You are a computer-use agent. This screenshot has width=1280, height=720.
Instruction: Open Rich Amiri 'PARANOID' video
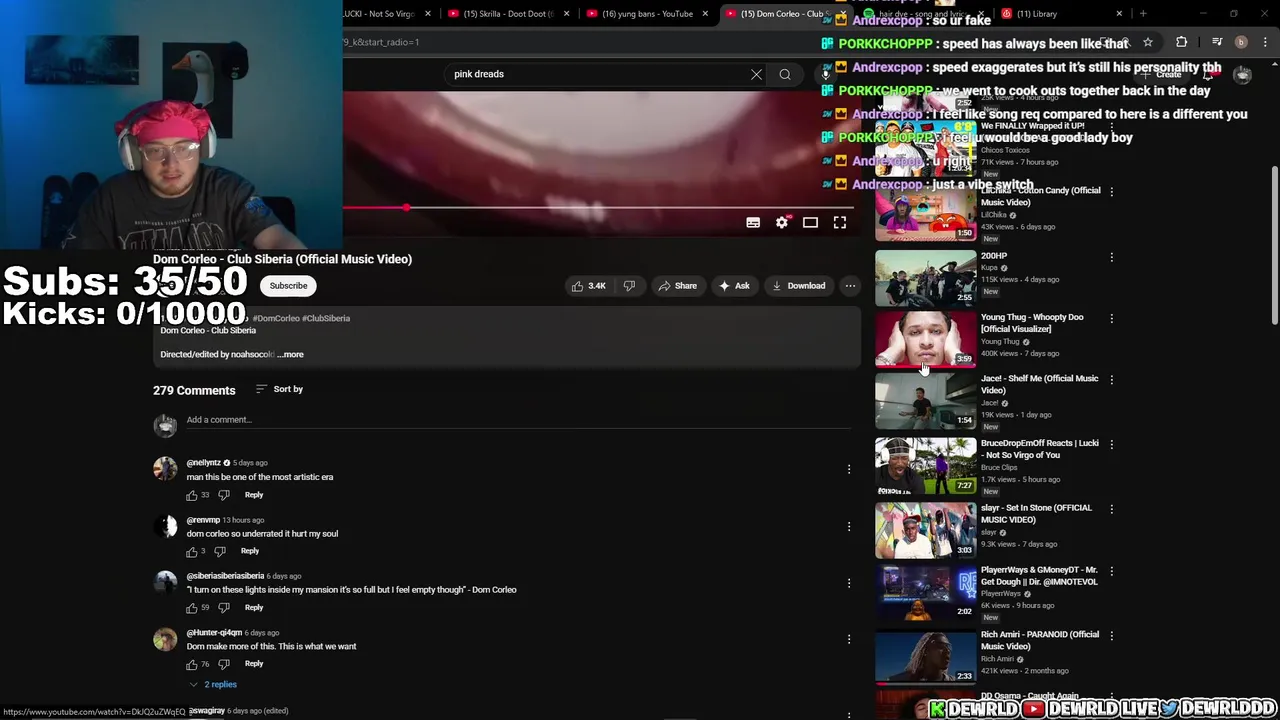925,656
